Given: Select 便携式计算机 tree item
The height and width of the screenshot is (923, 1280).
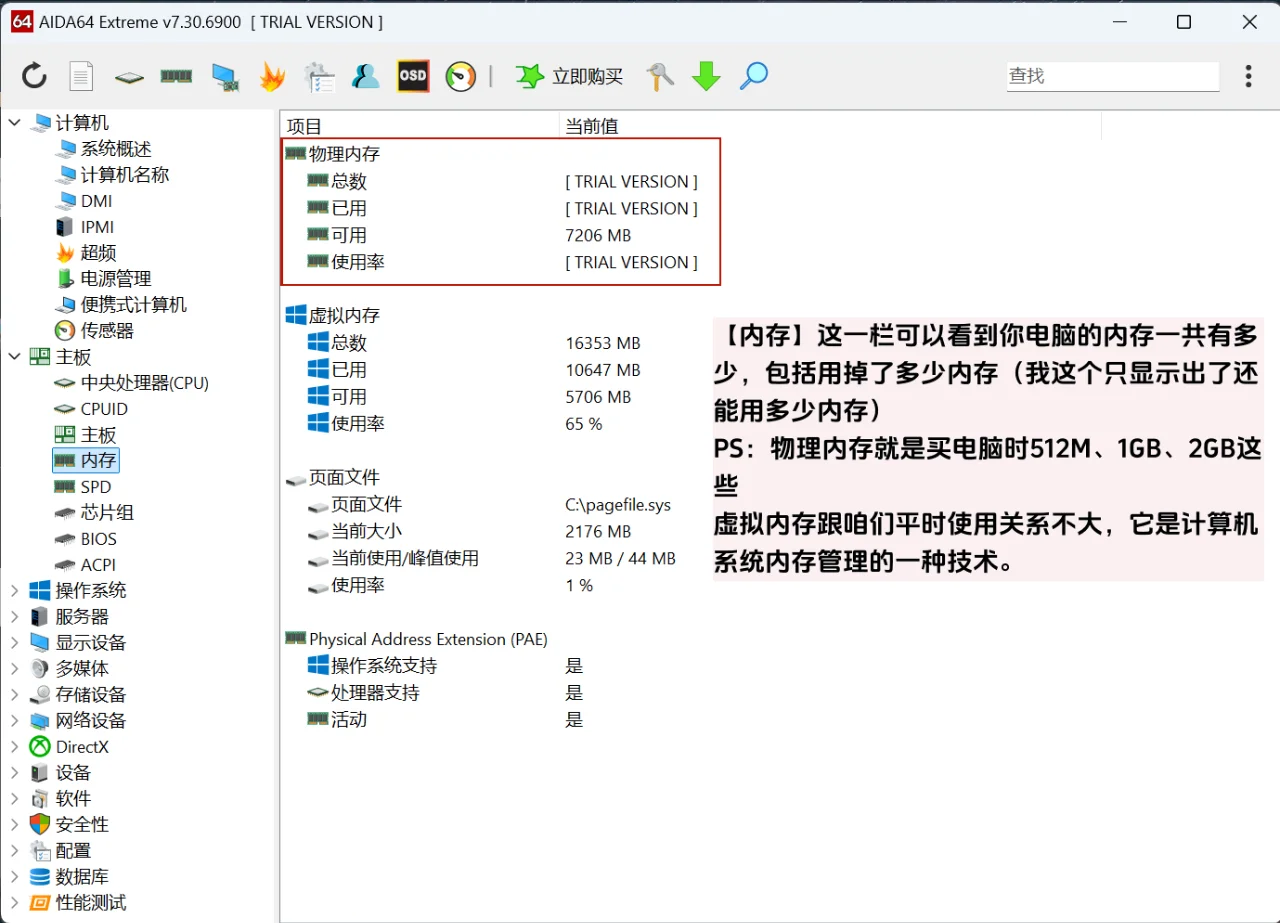Looking at the screenshot, I should click(x=134, y=305).
